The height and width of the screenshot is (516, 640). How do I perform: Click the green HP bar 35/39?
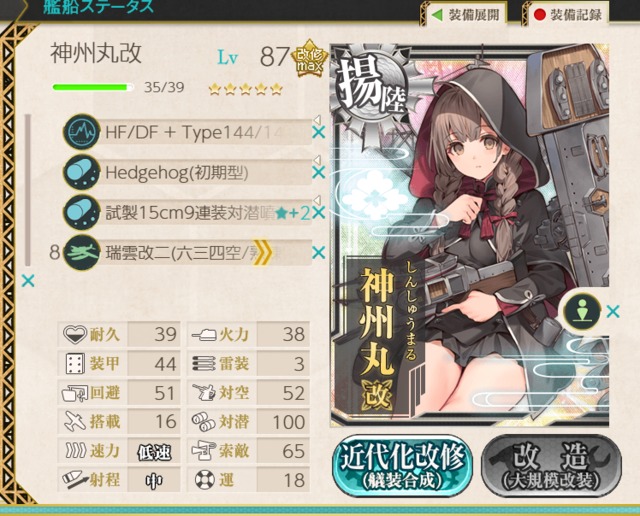point(93,87)
